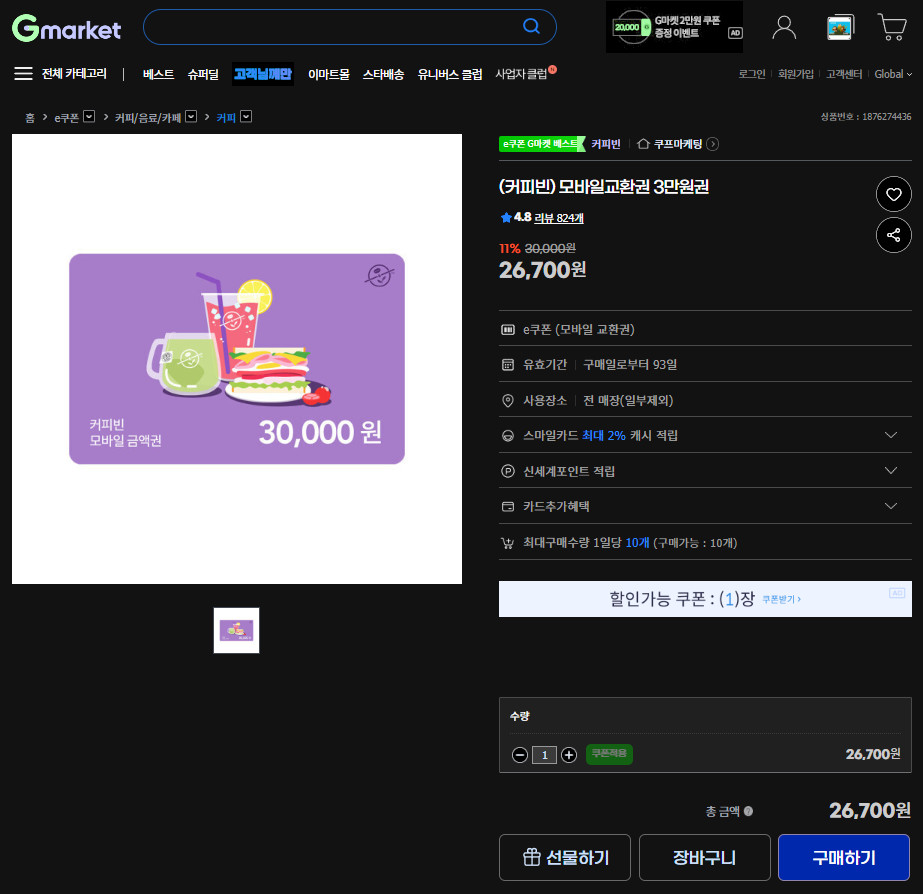Open the 베스트 menu item
Image resolution: width=923 pixels, height=894 pixels.
coord(157,74)
